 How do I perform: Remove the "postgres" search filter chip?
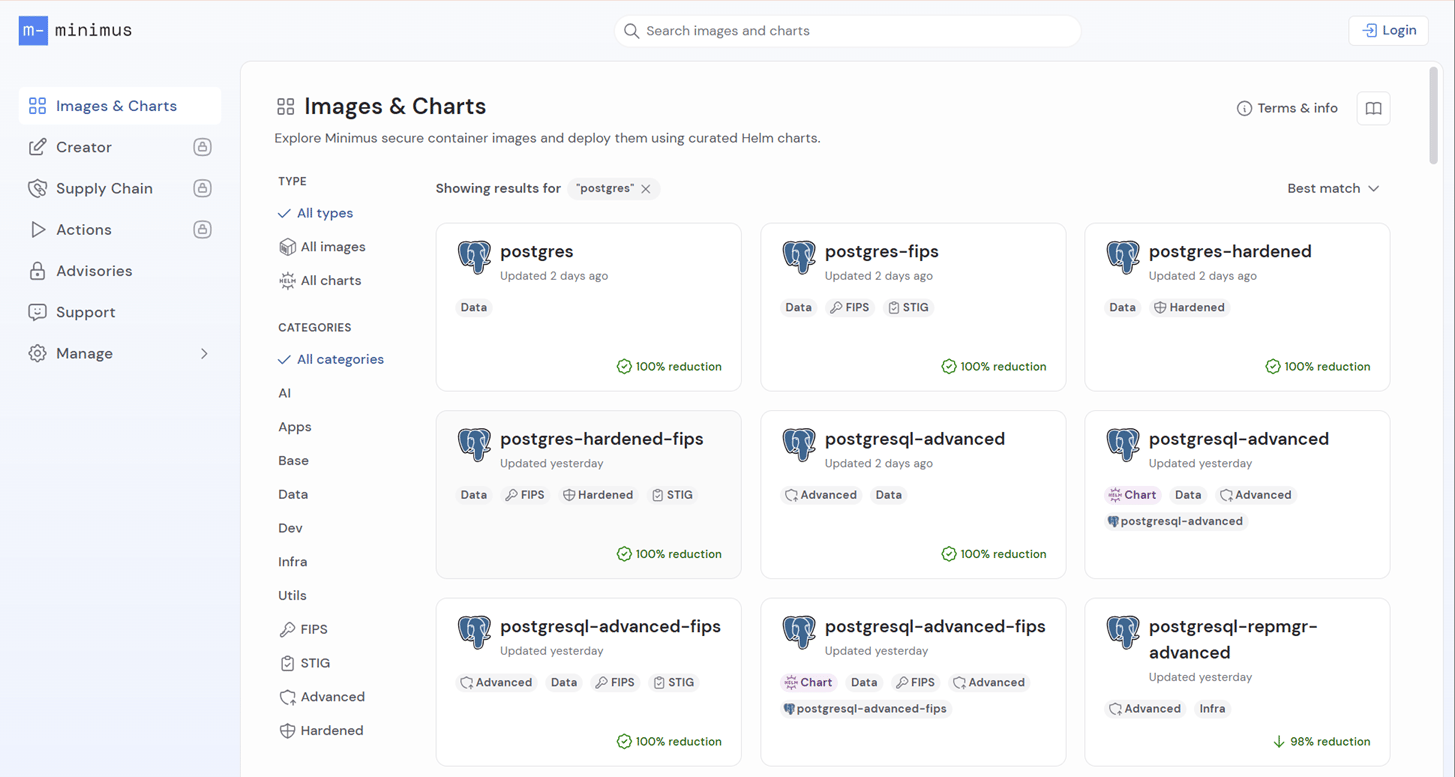click(x=646, y=189)
